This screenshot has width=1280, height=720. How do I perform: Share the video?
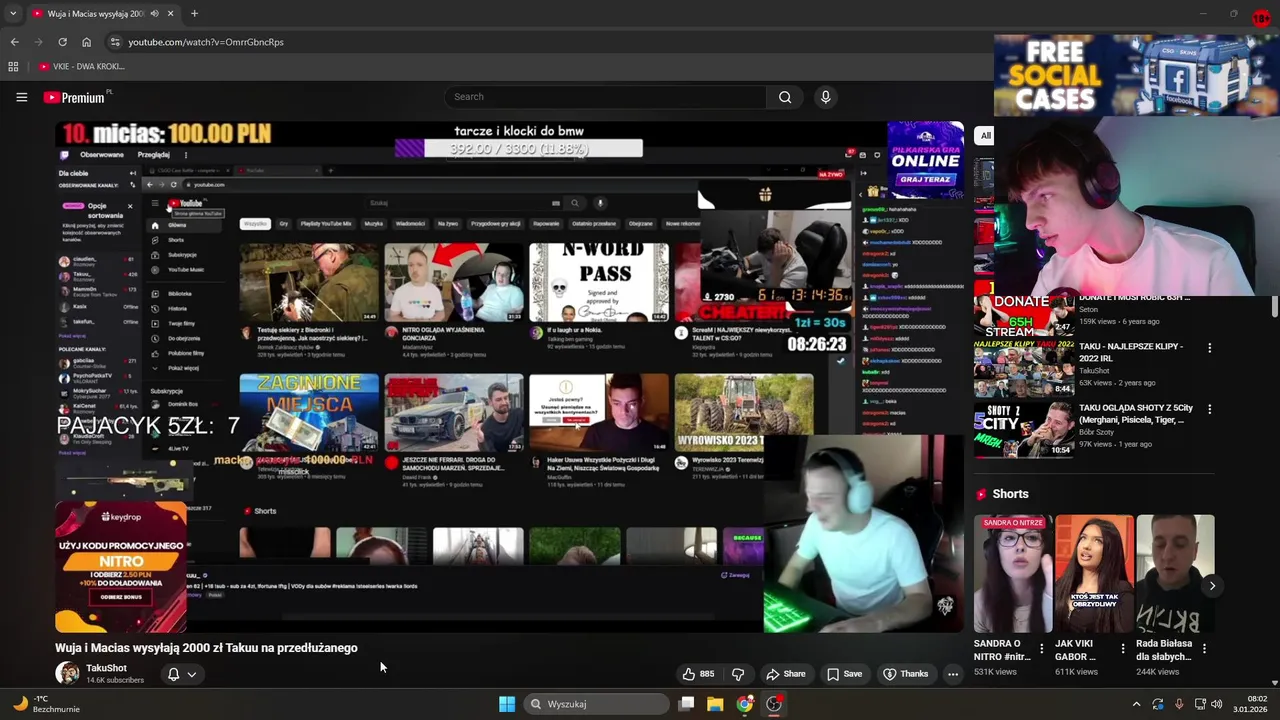click(785, 674)
